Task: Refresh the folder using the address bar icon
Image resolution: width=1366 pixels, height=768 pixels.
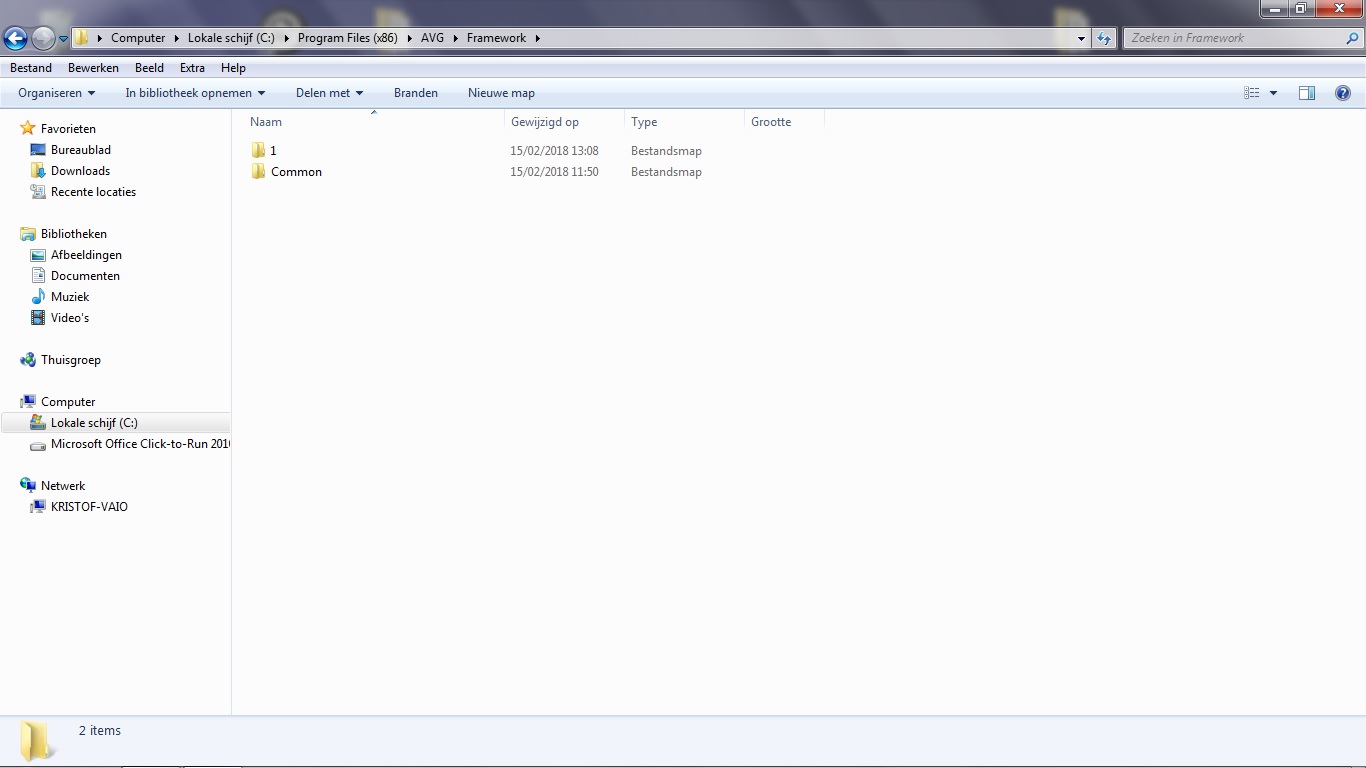Action: coord(1104,38)
